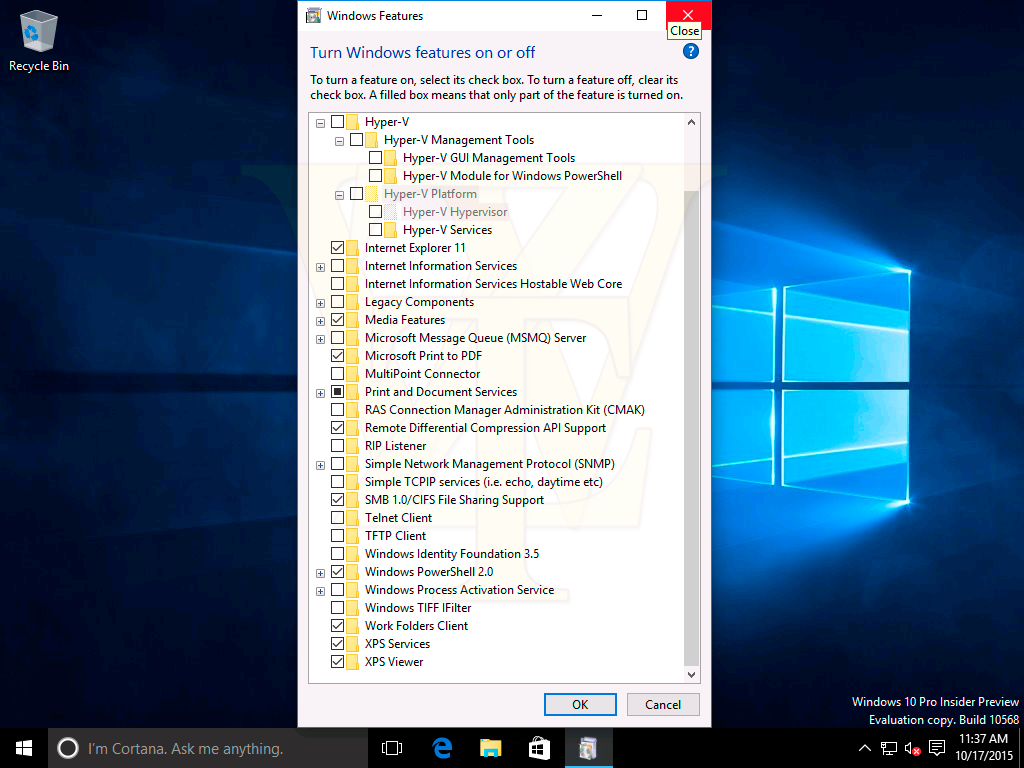The width and height of the screenshot is (1024, 768).
Task: Open Task View in the taskbar
Action: [x=392, y=747]
